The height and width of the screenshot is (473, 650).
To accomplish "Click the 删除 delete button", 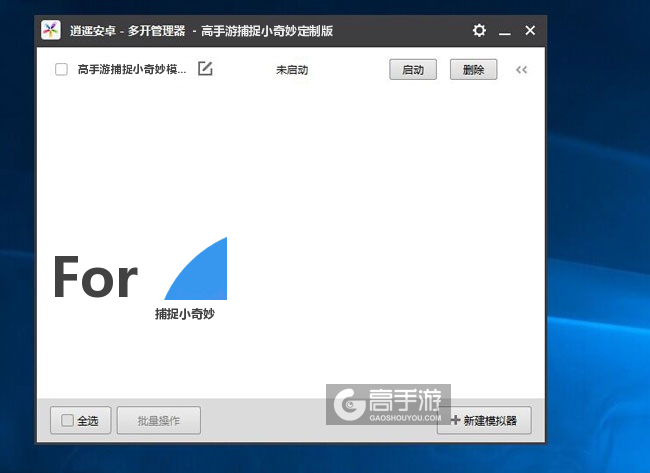I will pos(473,69).
